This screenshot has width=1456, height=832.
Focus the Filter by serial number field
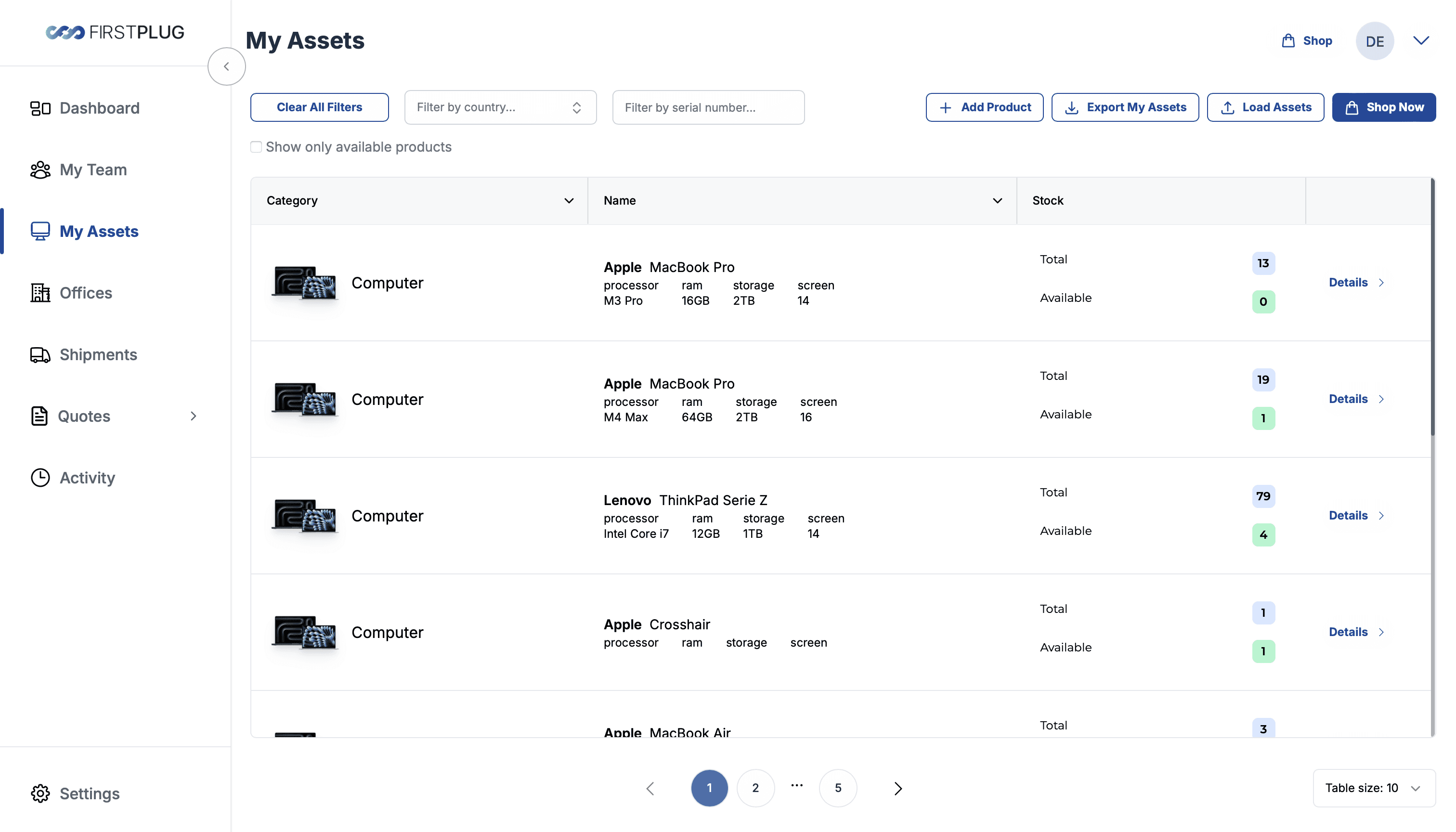708,107
